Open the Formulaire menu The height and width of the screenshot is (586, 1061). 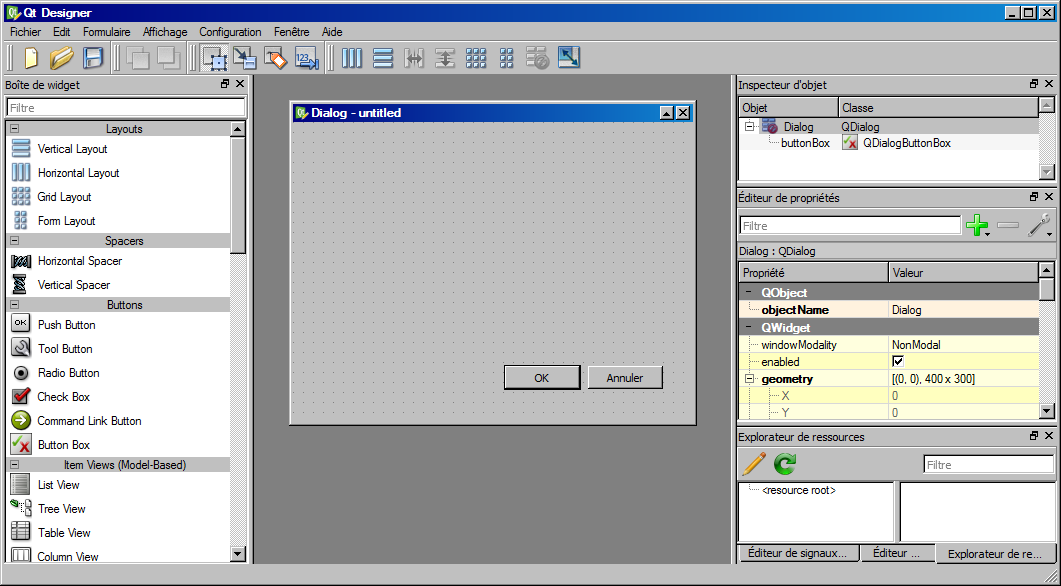tap(107, 32)
